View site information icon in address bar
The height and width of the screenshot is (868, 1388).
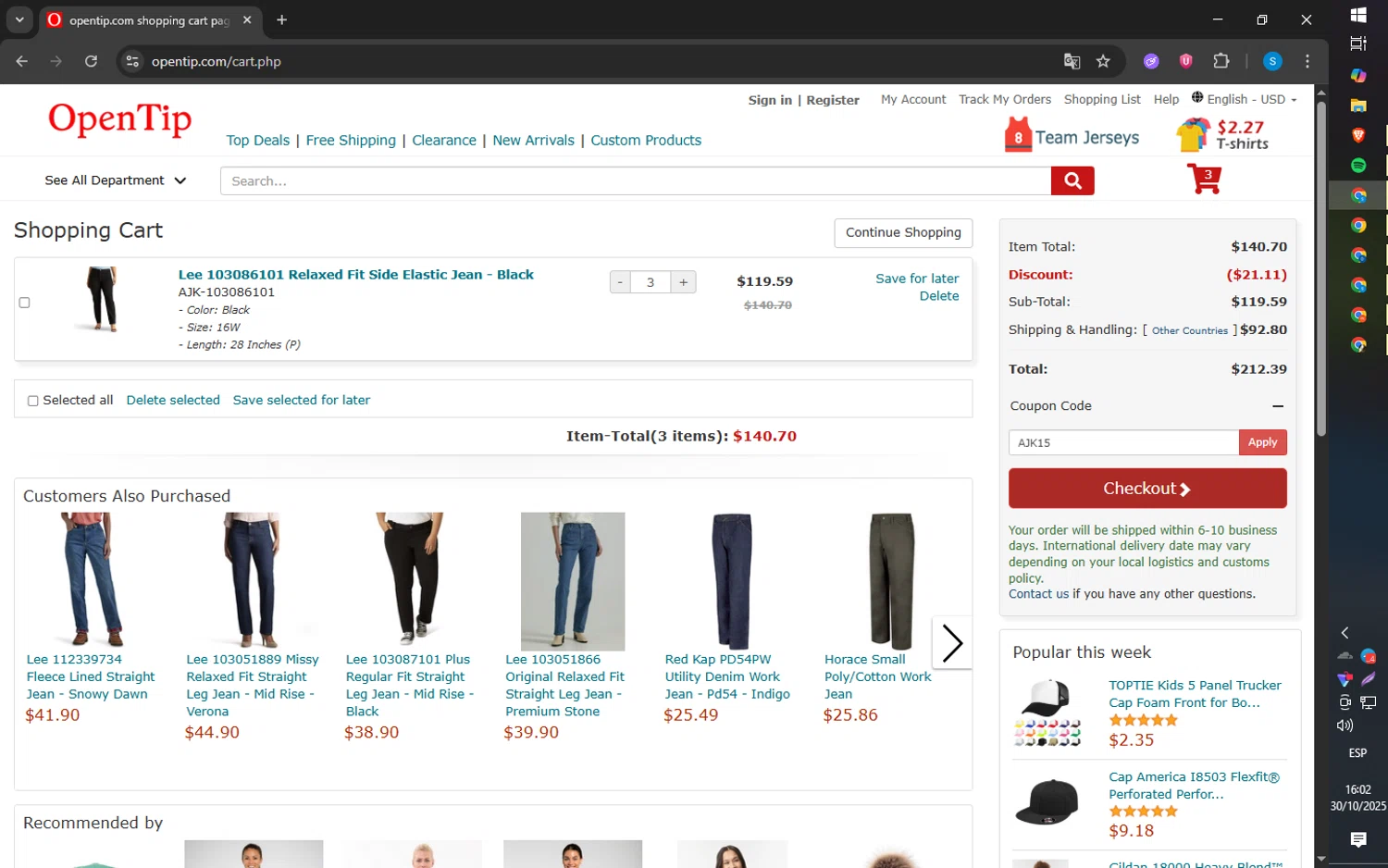[132, 61]
